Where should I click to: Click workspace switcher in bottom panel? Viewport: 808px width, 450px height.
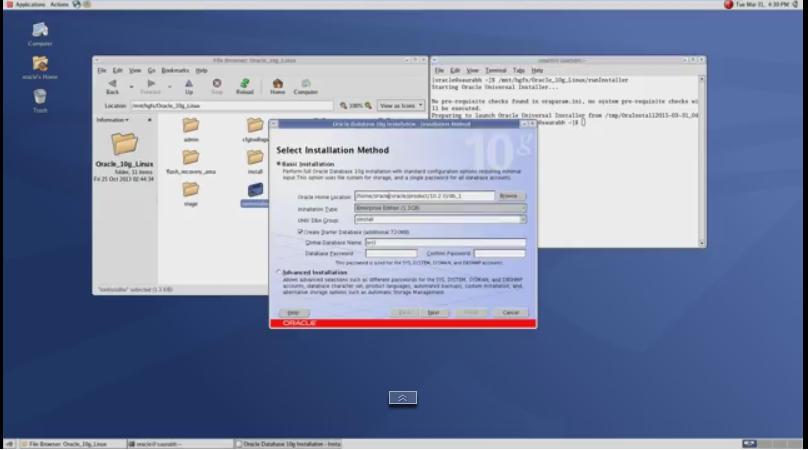click(771, 444)
